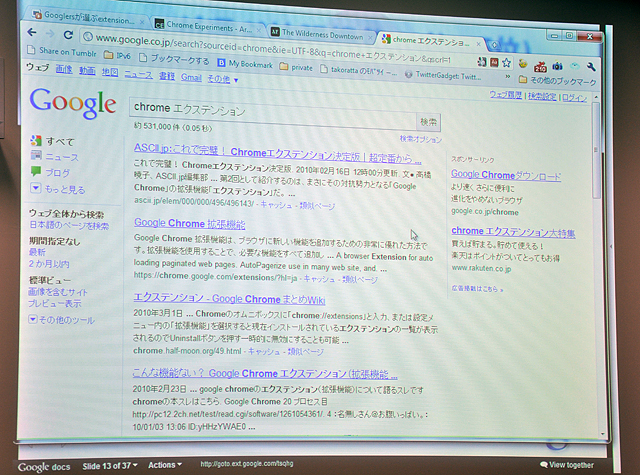This screenshot has width=640, height=475.
Task: Select プレビュー表示 view
Action: pos(54,303)
